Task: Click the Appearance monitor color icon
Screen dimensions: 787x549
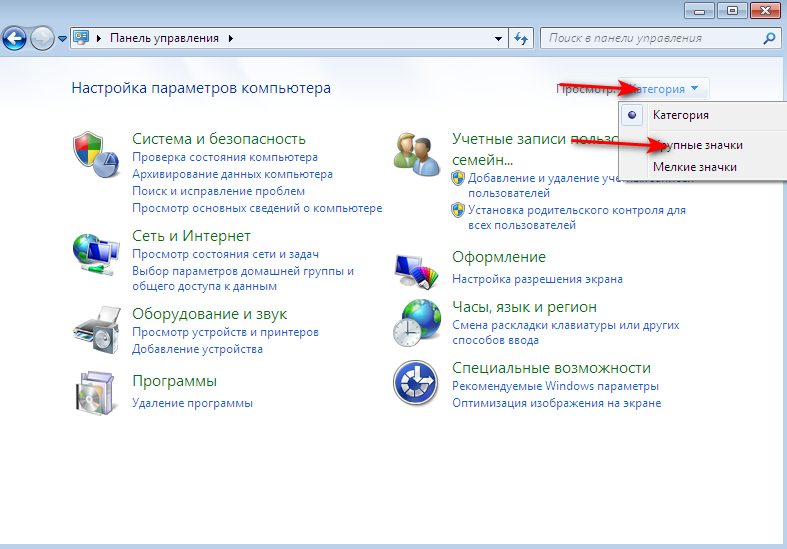Action: point(416,271)
